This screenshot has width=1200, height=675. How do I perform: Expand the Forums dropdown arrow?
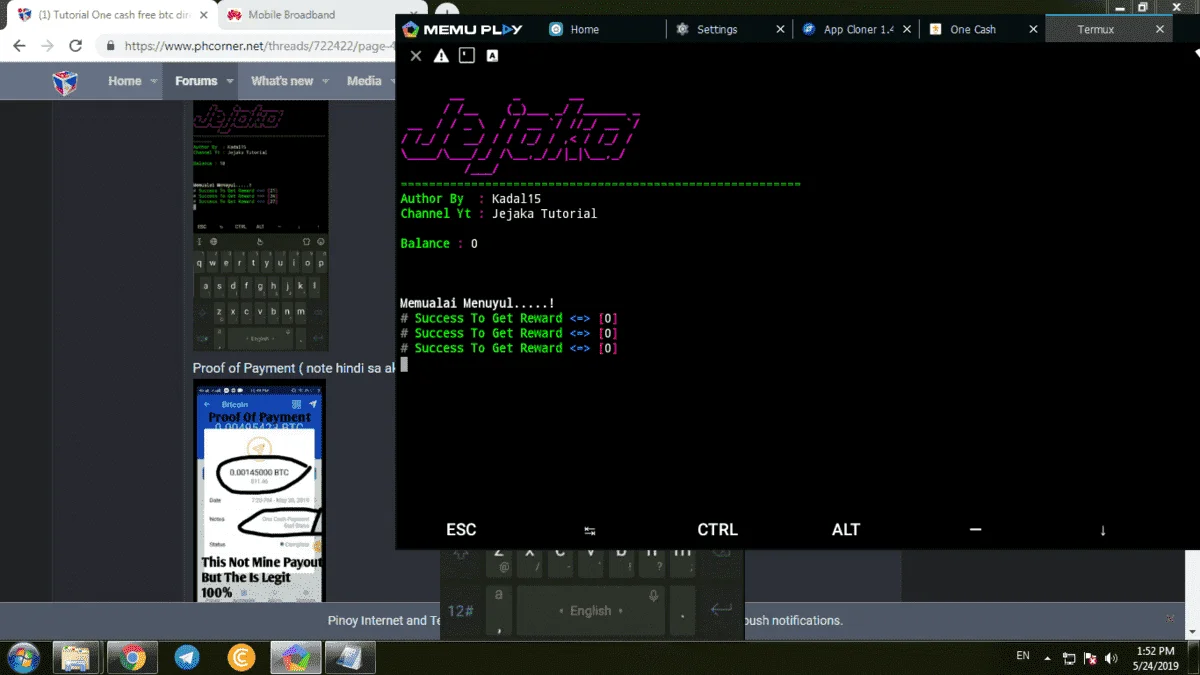pos(230,82)
